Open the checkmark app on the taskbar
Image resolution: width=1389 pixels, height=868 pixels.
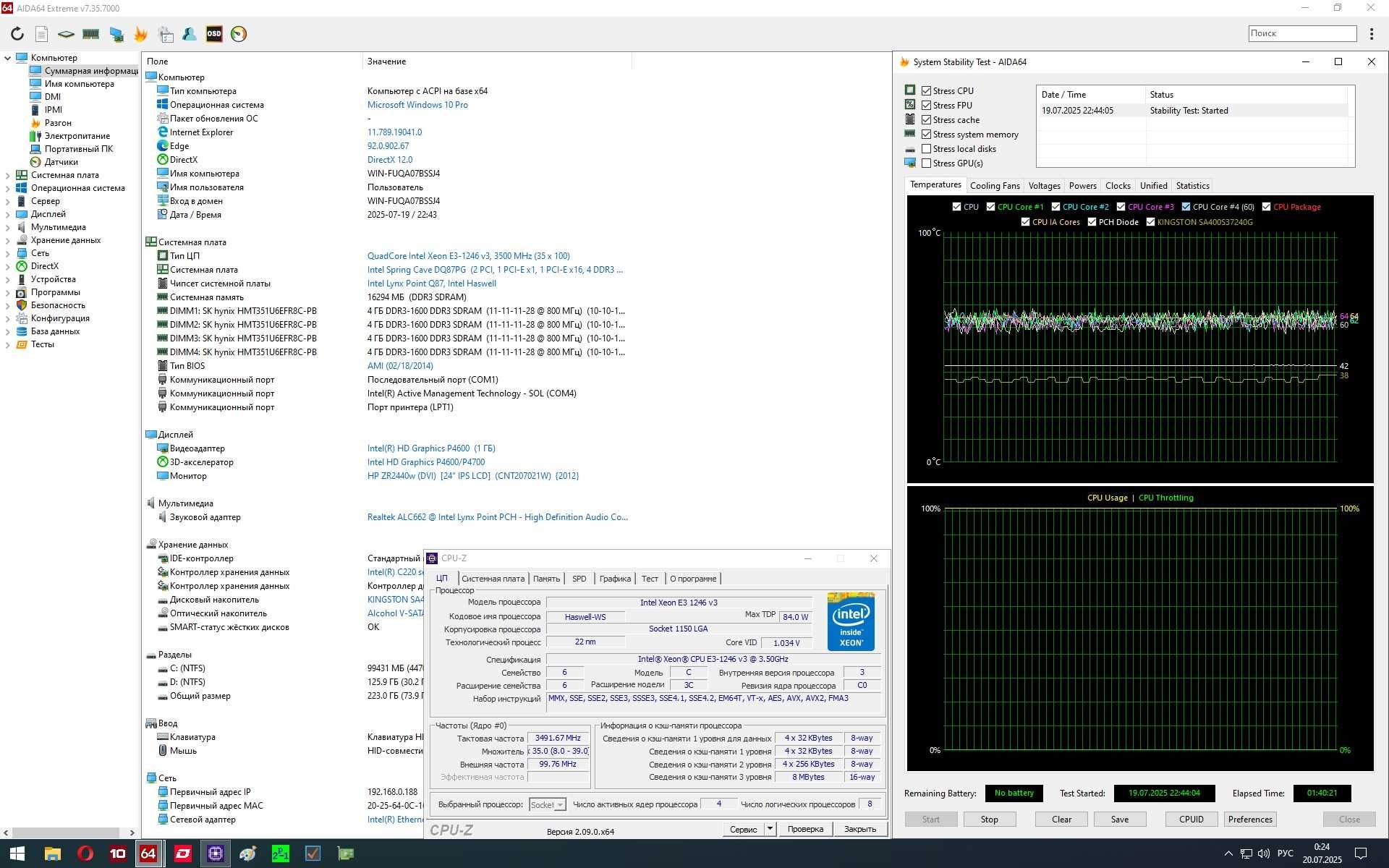[313, 854]
